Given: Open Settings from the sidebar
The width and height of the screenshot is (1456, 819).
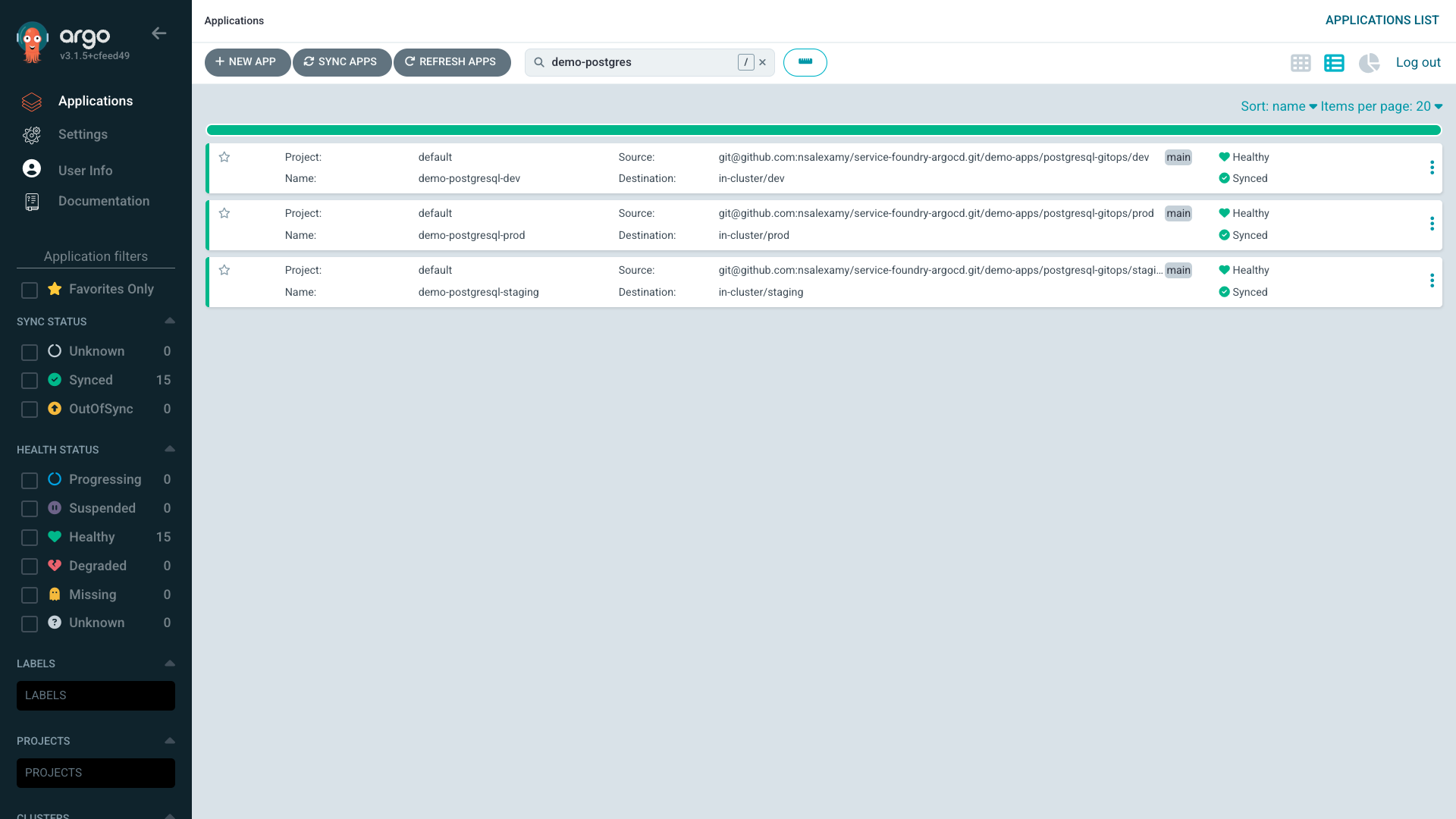Looking at the screenshot, I should tap(83, 134).
